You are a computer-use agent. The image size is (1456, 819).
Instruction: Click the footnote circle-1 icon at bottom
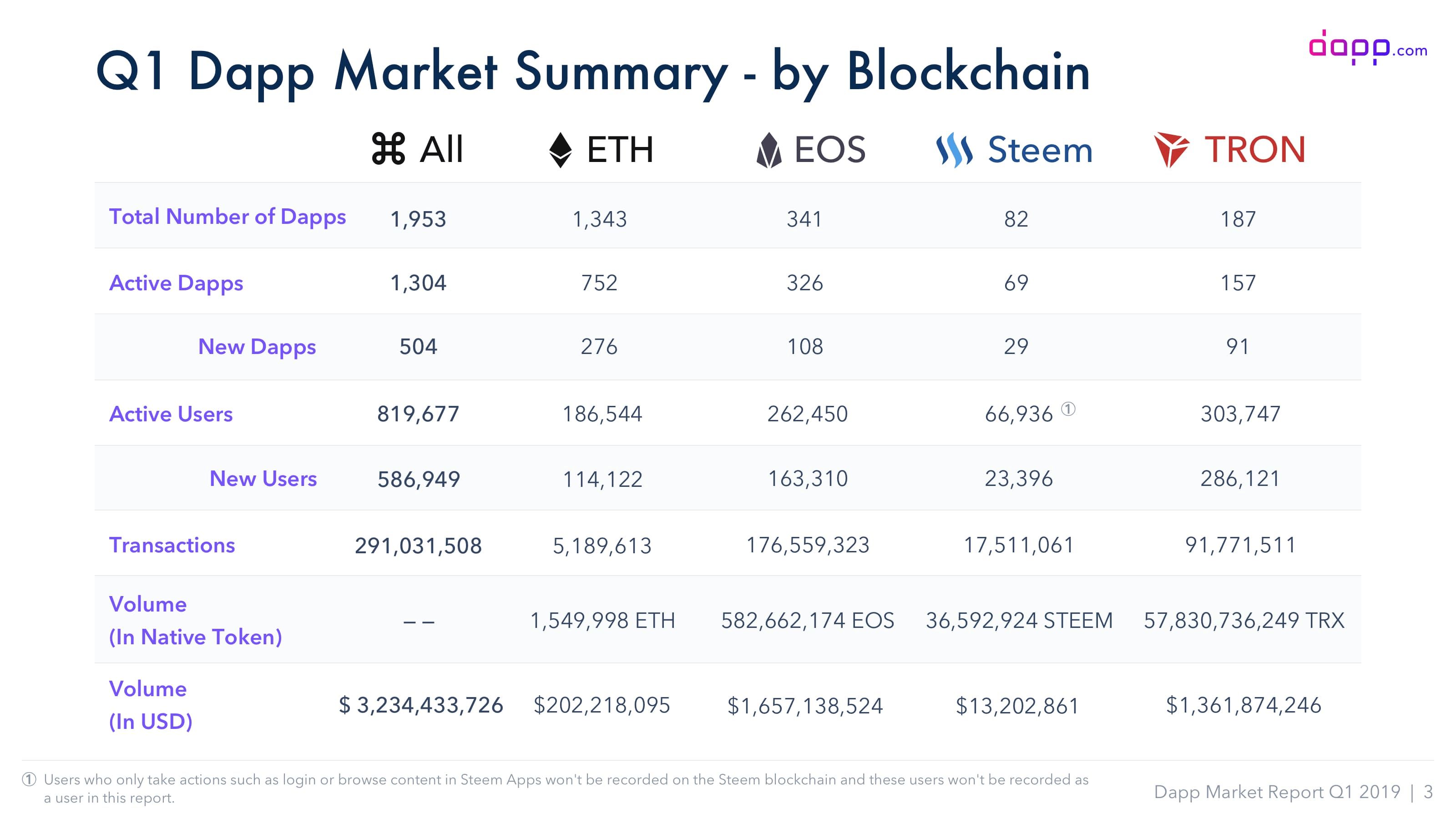(x=30, y=780)
